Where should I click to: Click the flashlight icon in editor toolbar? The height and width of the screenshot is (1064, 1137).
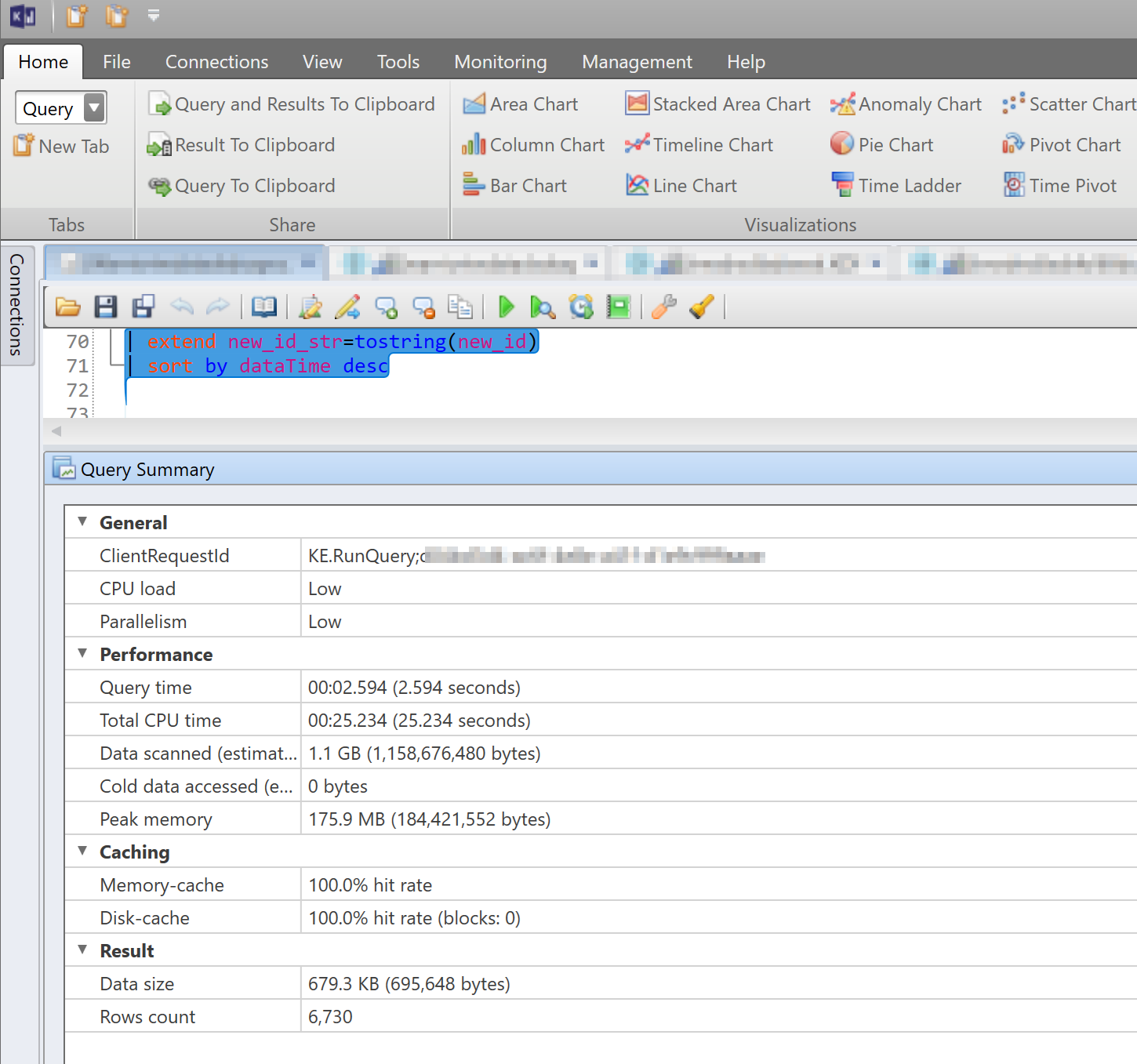coord(702,307)
